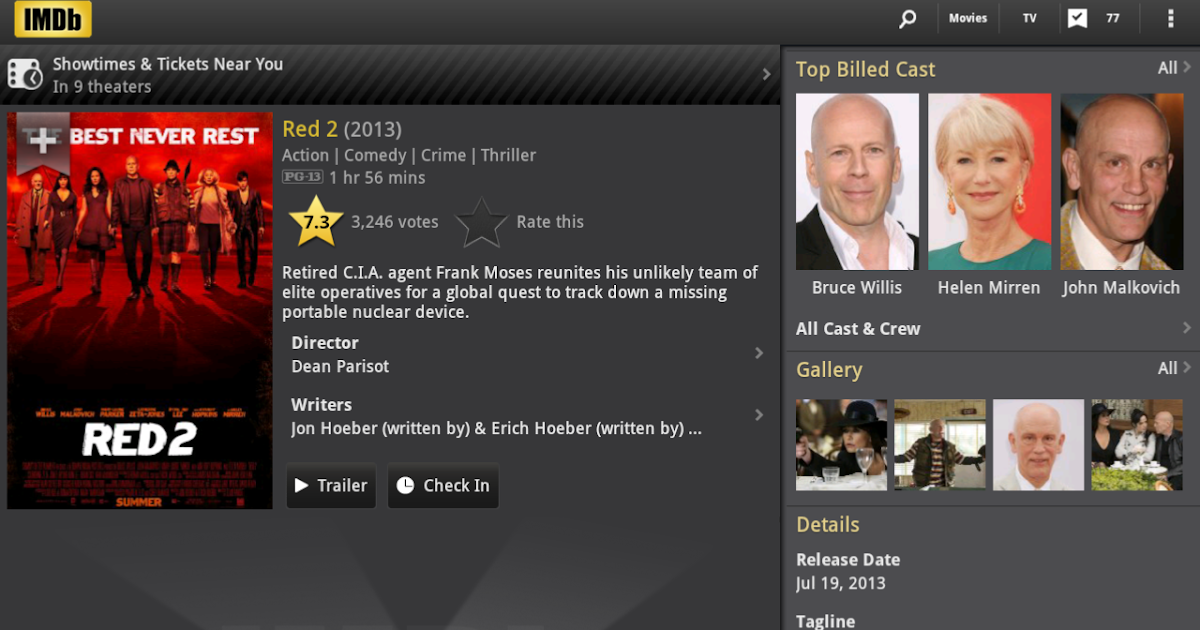Tap the Check In button

click(x=443, y=485)
